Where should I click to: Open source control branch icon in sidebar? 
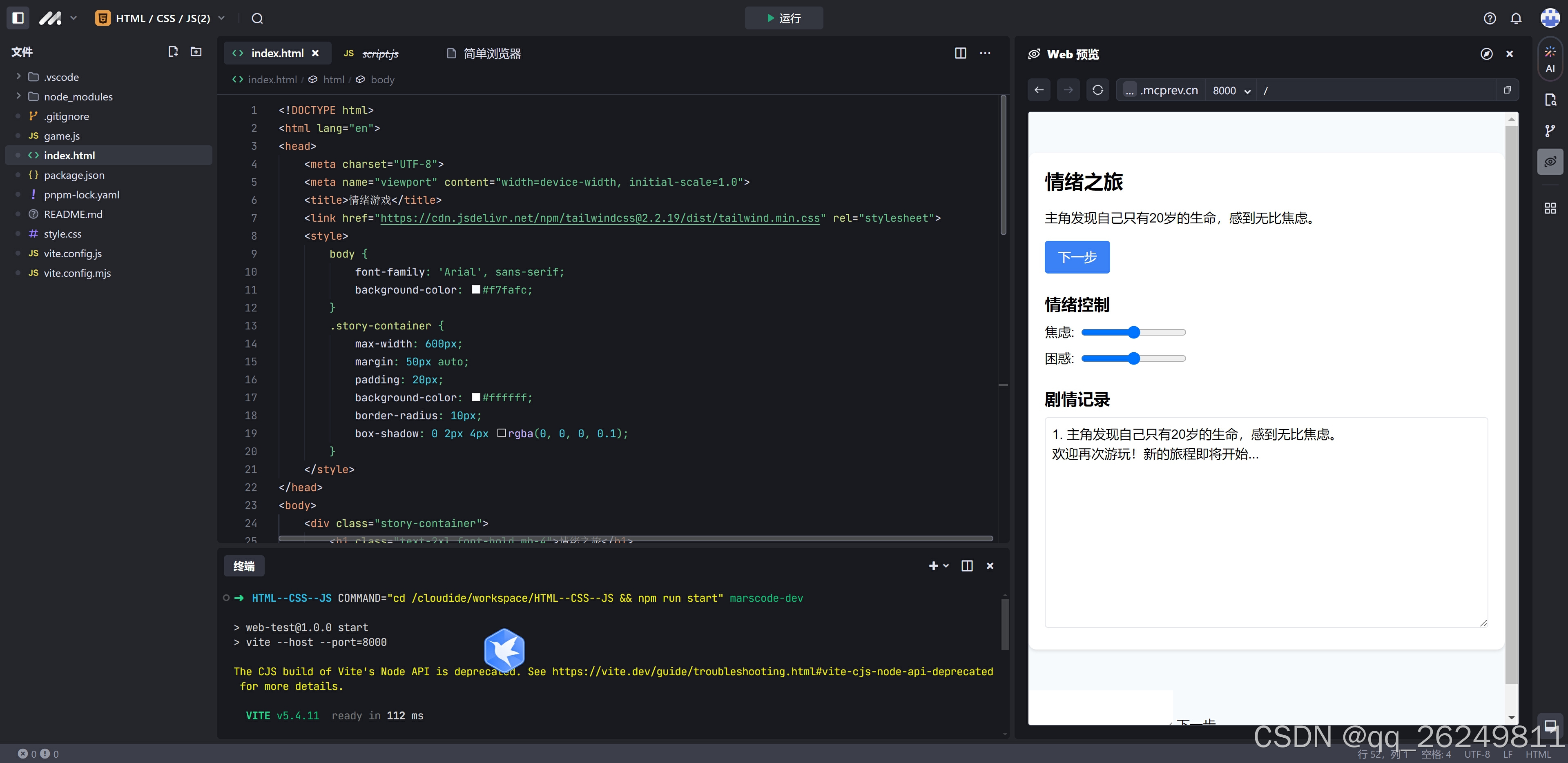point(1550,131)
